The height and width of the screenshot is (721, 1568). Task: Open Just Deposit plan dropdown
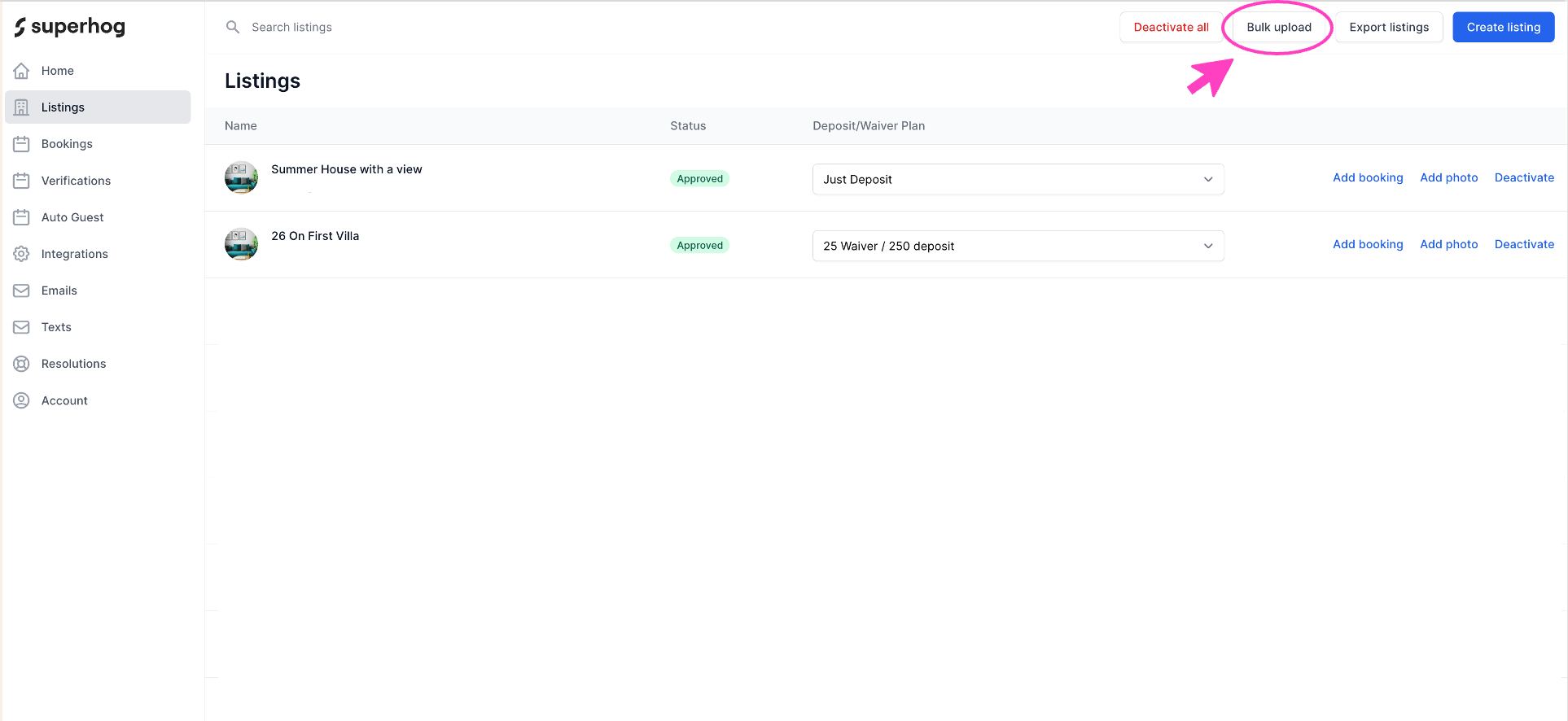click(x=1018, y=179)
